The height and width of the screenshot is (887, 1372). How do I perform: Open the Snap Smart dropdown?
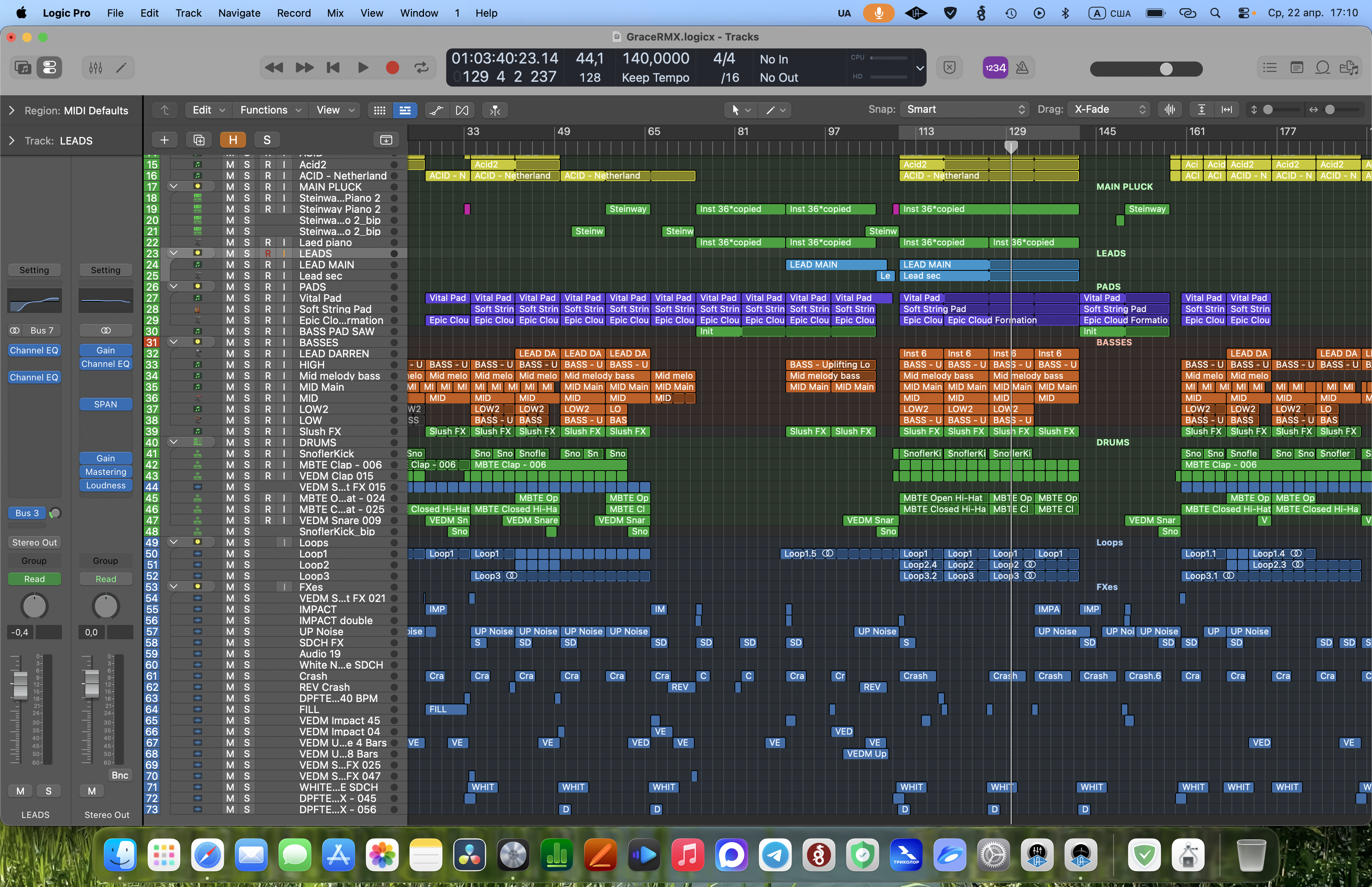(964, 110)
